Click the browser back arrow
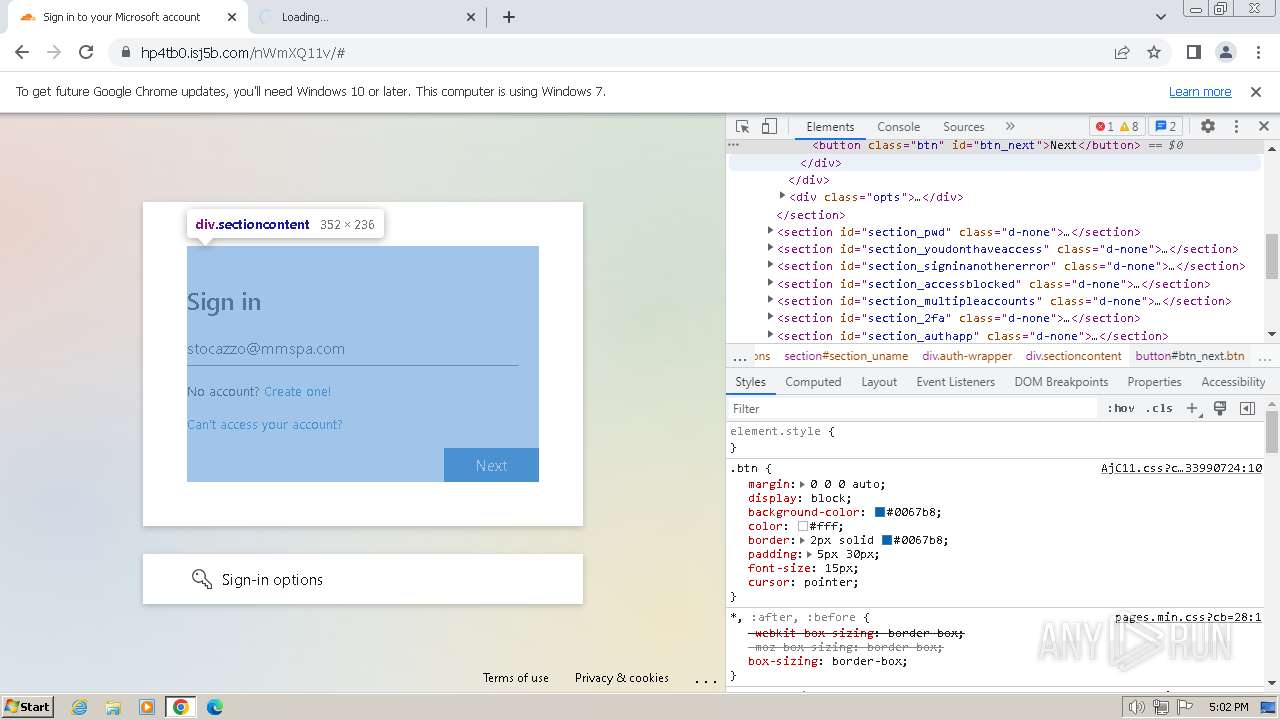 [22, 53]
